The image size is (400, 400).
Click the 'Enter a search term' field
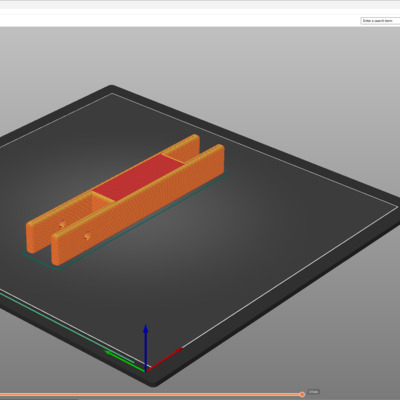coord(380,21)
